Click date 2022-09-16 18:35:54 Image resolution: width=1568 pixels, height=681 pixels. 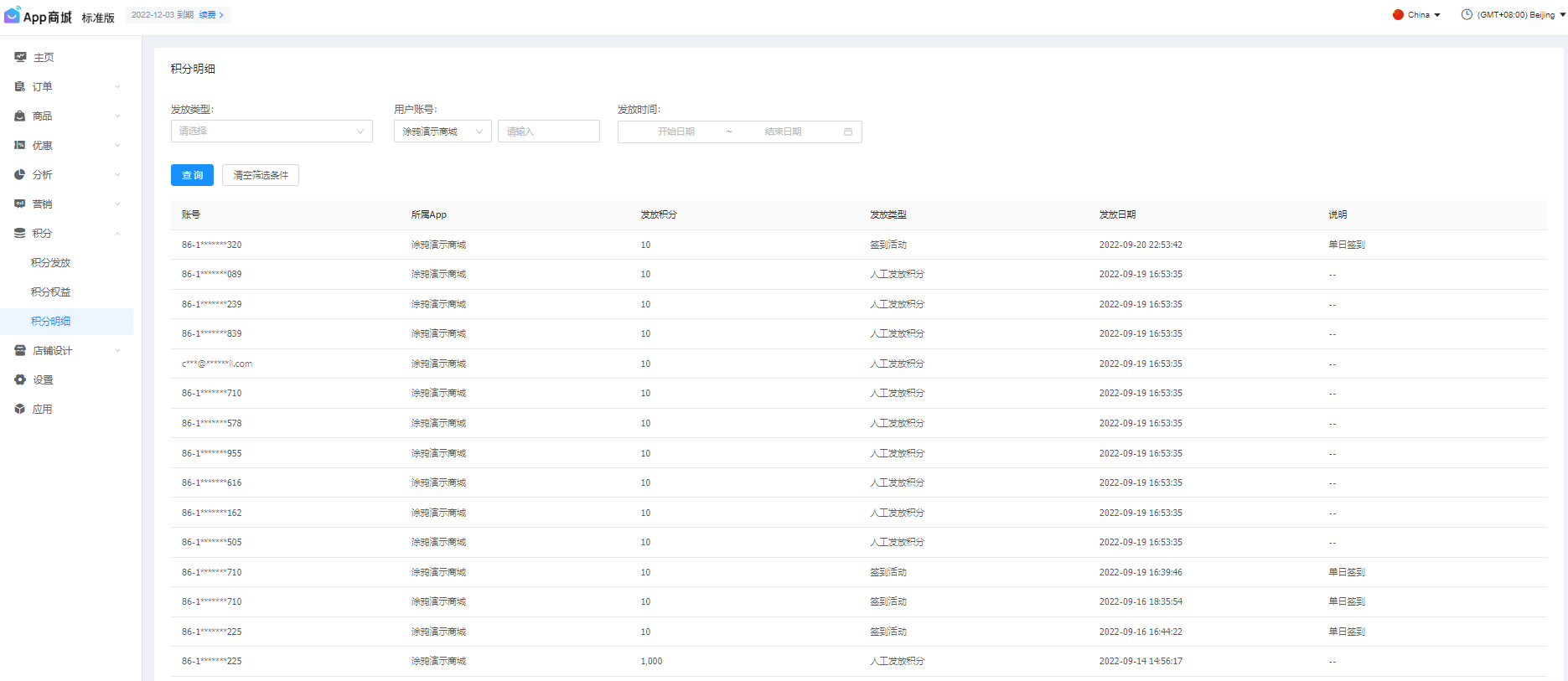pyautogui.click(x=1141, y=601)
